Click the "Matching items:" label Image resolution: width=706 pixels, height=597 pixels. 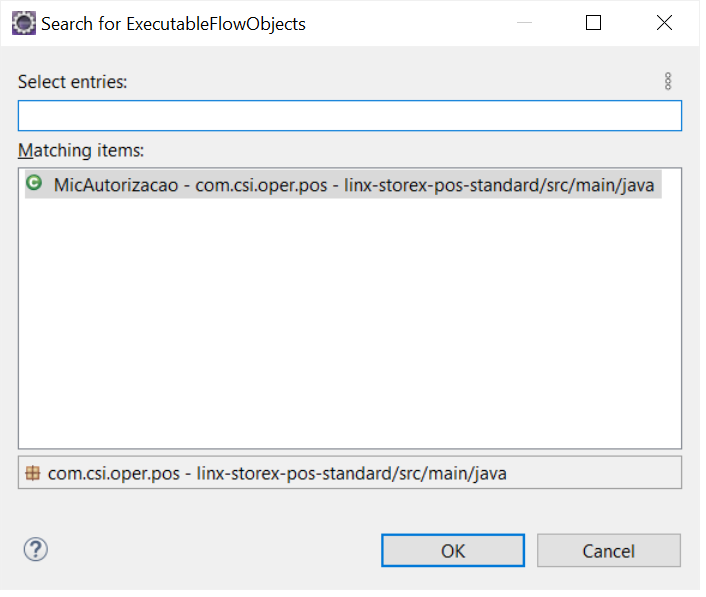[81, 151]
